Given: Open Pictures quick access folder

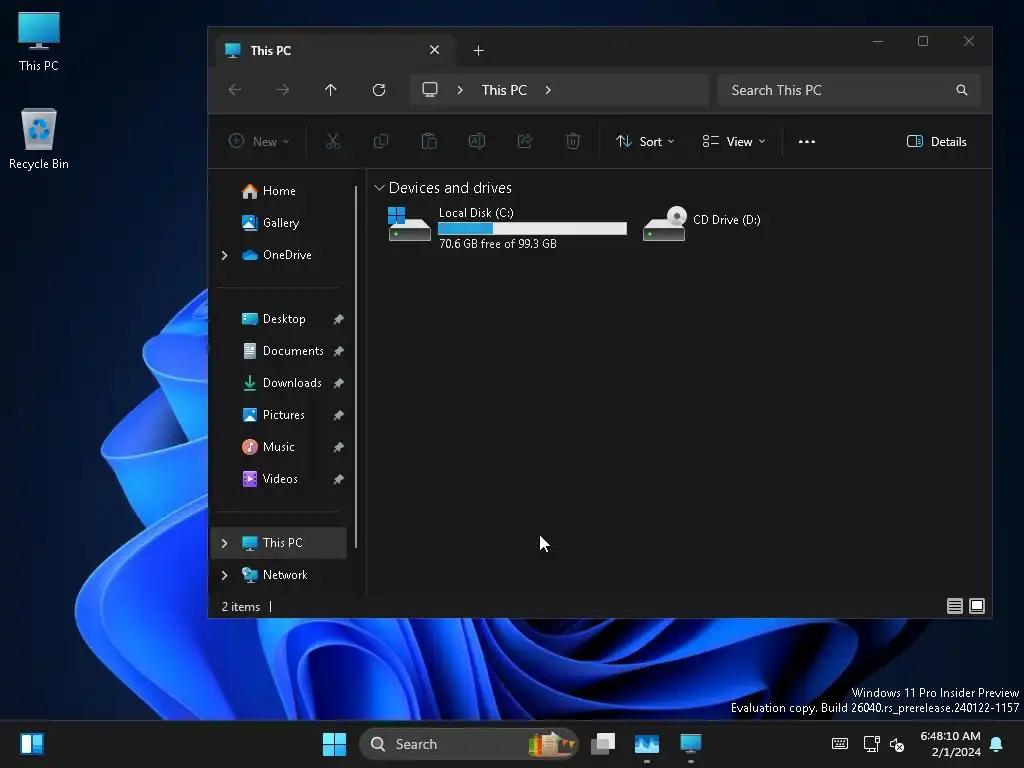Looking at the screenshot, I should pos(274,415).
